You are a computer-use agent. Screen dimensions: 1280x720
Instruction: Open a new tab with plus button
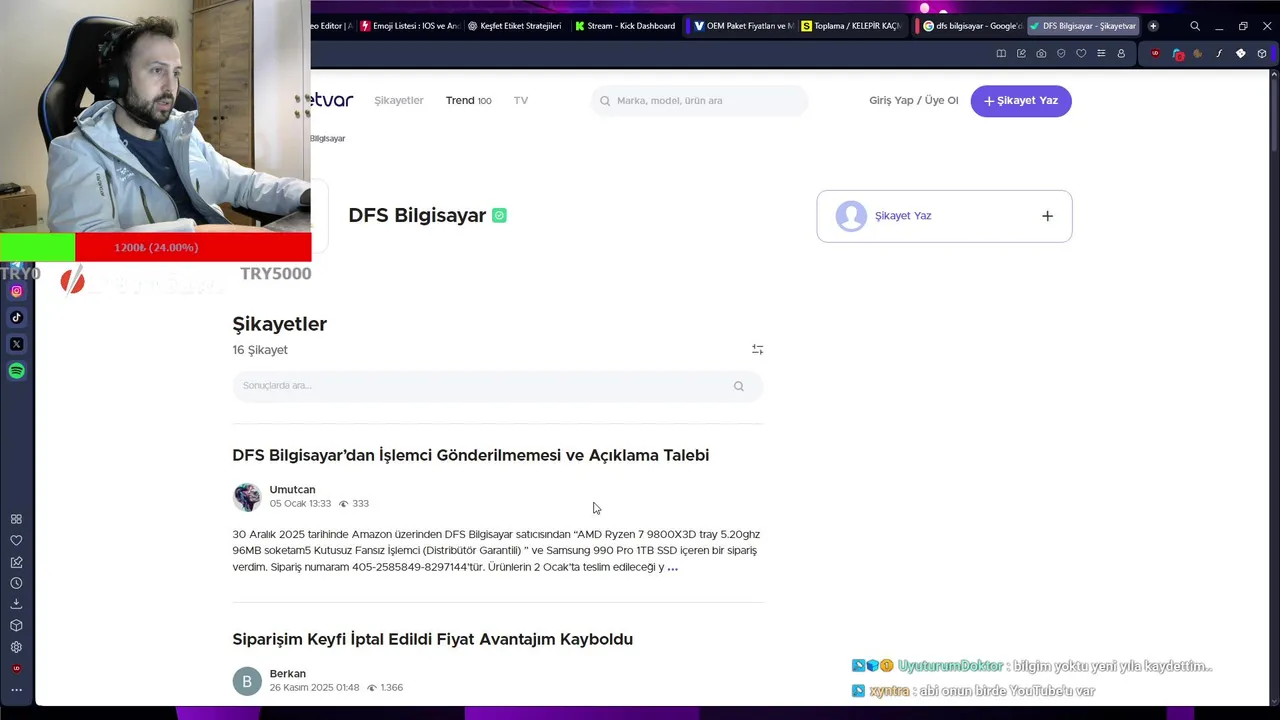pos(1153,26)
